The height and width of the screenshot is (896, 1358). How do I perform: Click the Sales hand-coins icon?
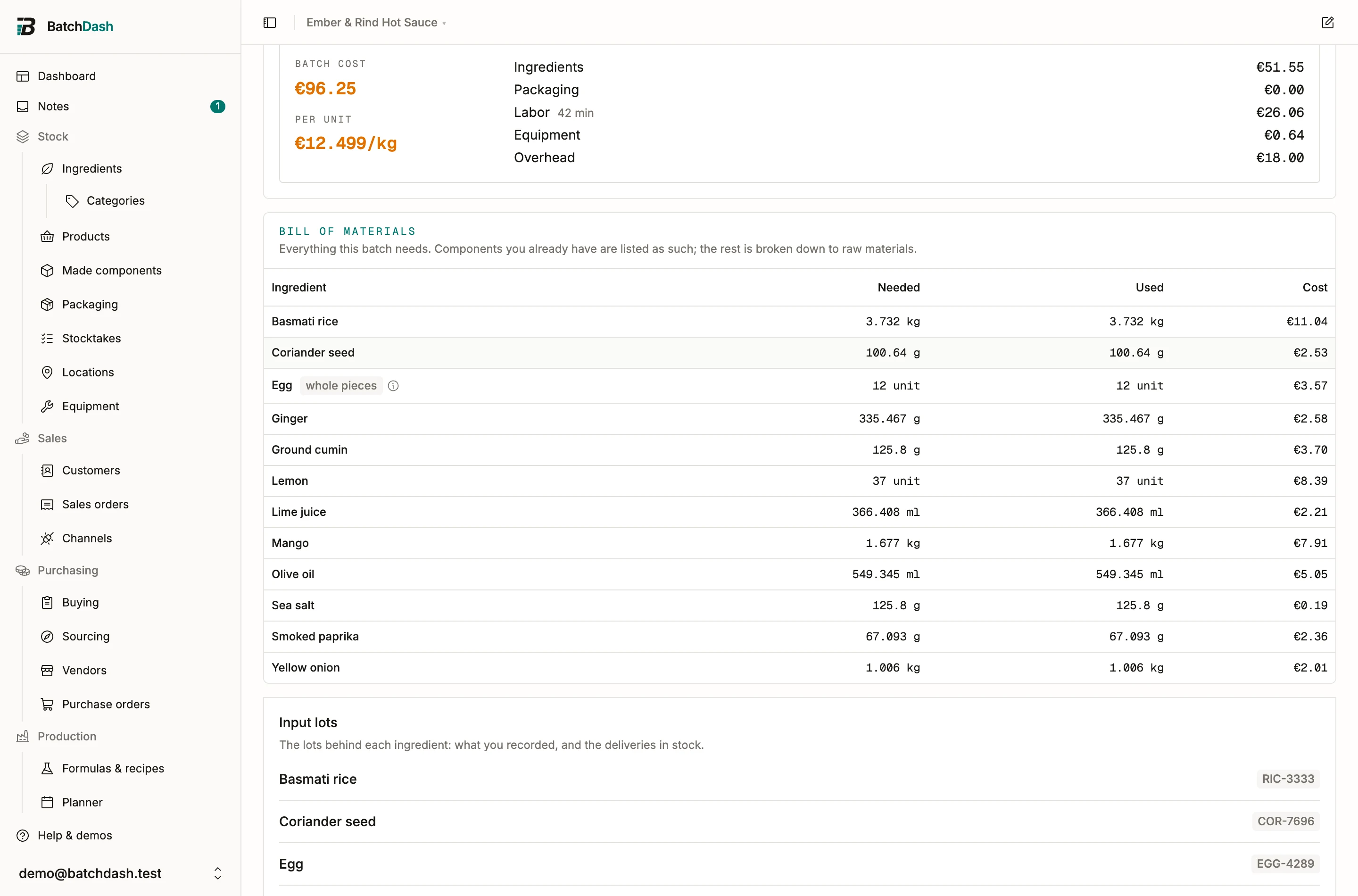(x=23, y=438)
